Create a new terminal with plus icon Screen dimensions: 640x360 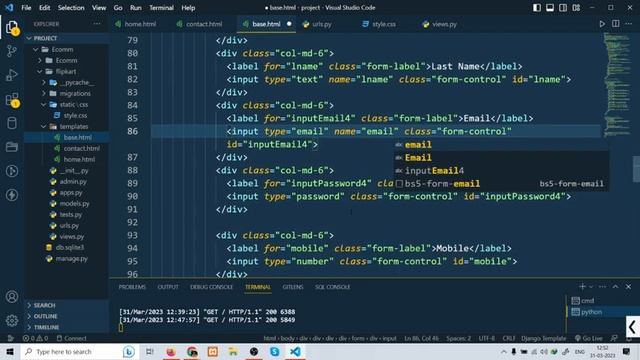(x=582, y=287)
